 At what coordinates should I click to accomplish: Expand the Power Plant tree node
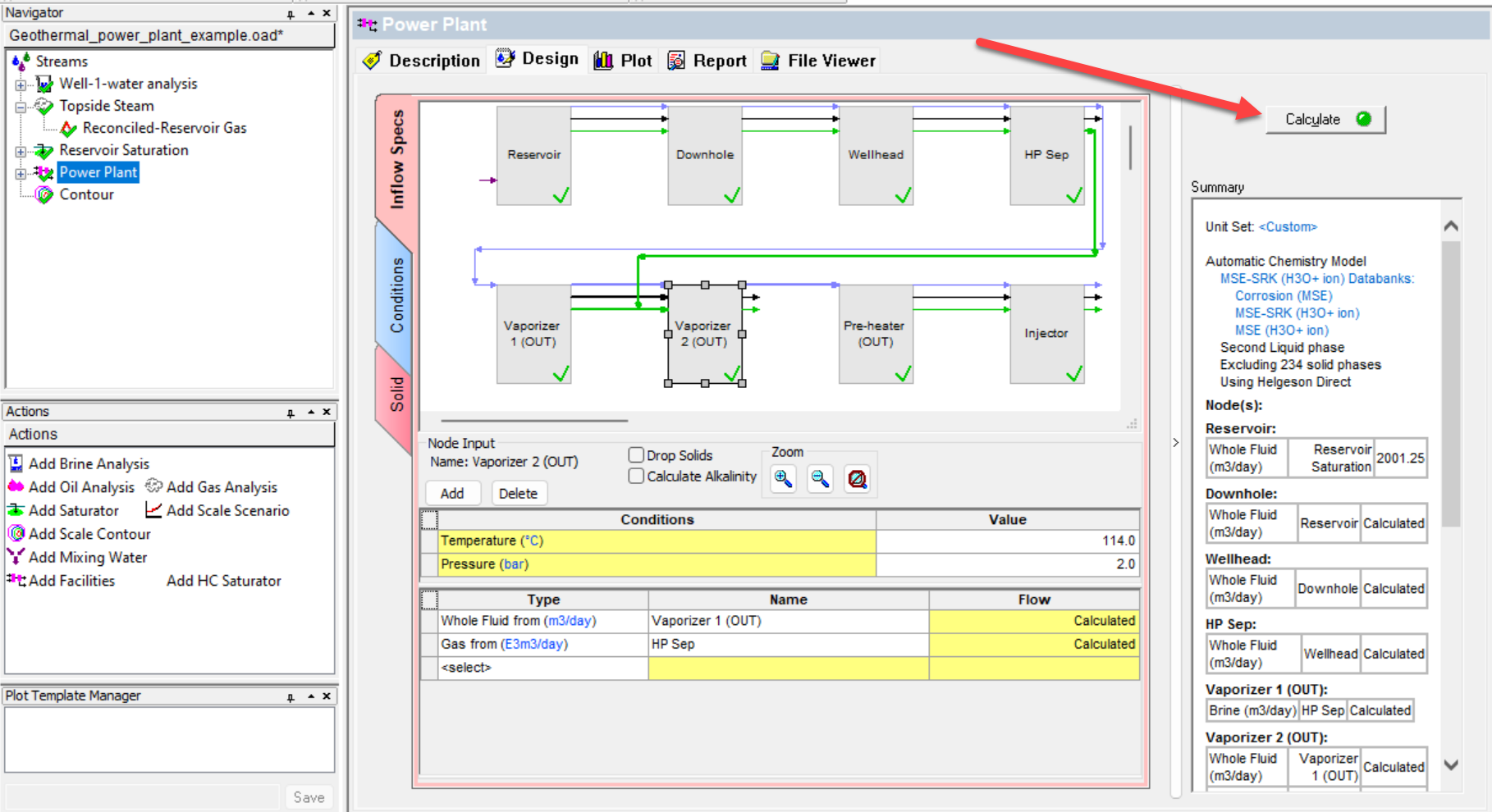21,173
